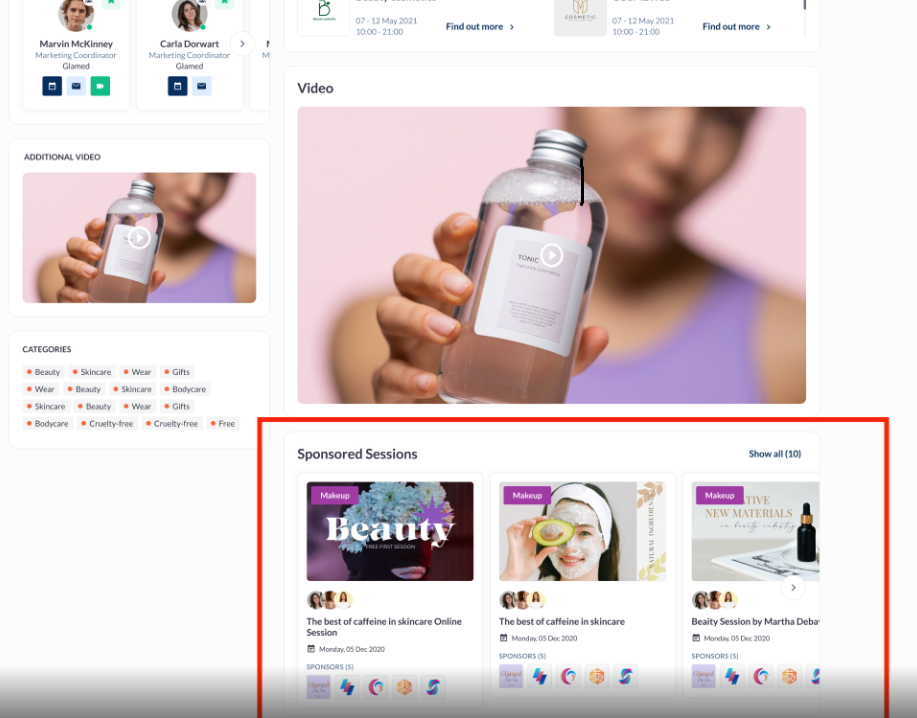Click blue slashes sponsor logo in Online Session card

347,687
